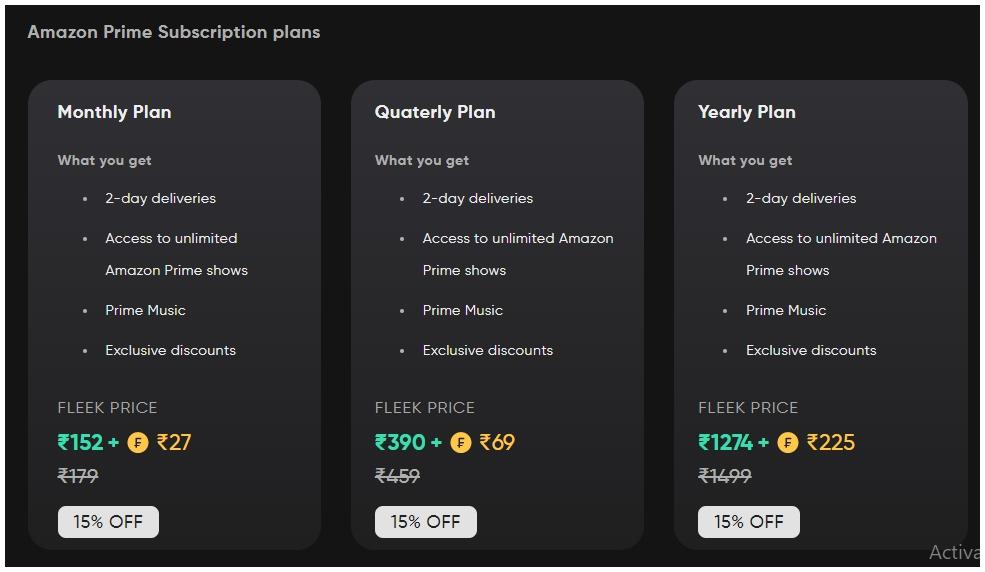The height and width of the screenshot is (572, 985).
Task: Click the ₹390 Fleek price
Action: (x=400, y=443)
